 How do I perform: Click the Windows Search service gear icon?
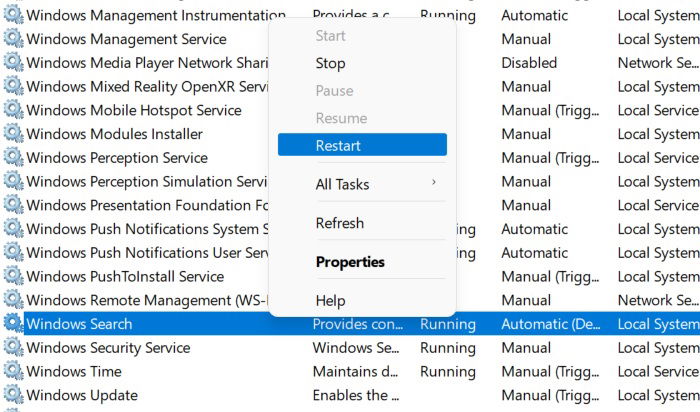[13, 323]
